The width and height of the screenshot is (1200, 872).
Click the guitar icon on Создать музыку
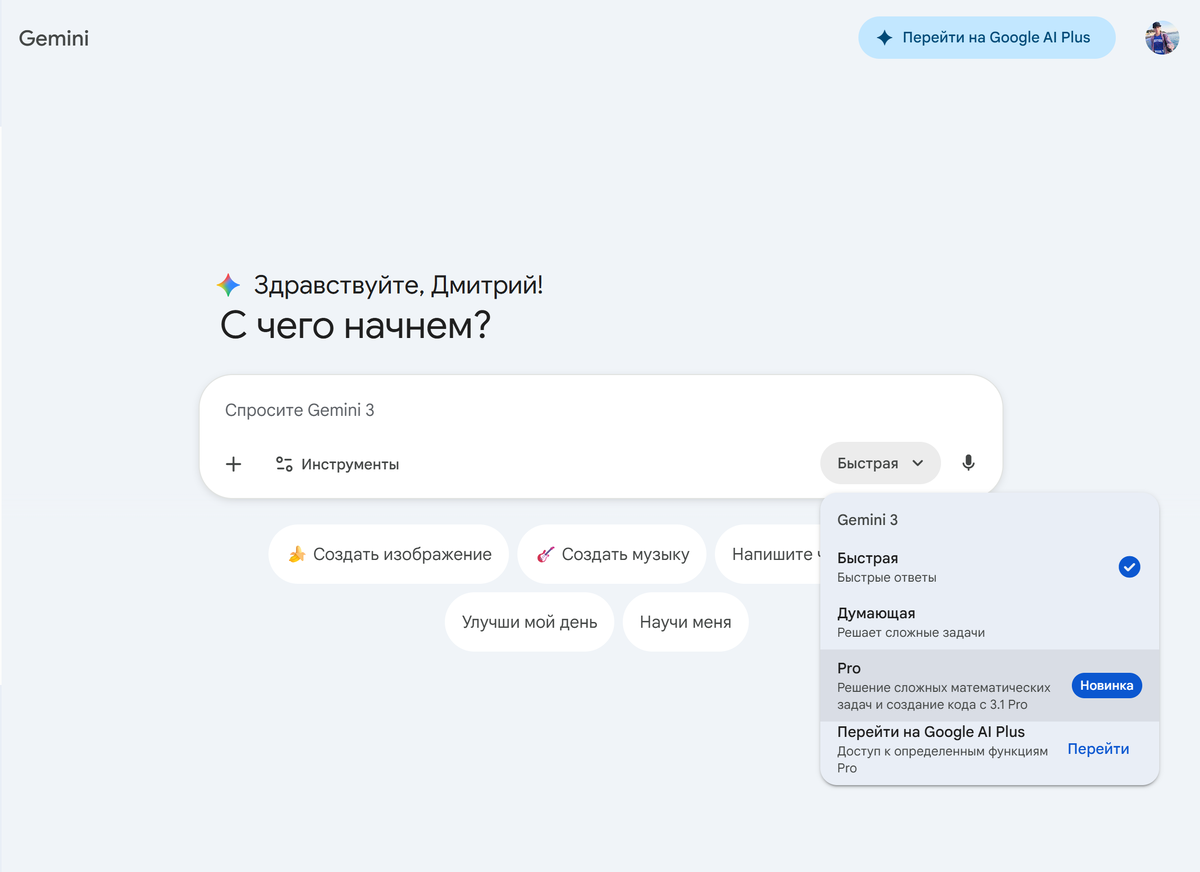pyautogui.click(x=545, y=554)
